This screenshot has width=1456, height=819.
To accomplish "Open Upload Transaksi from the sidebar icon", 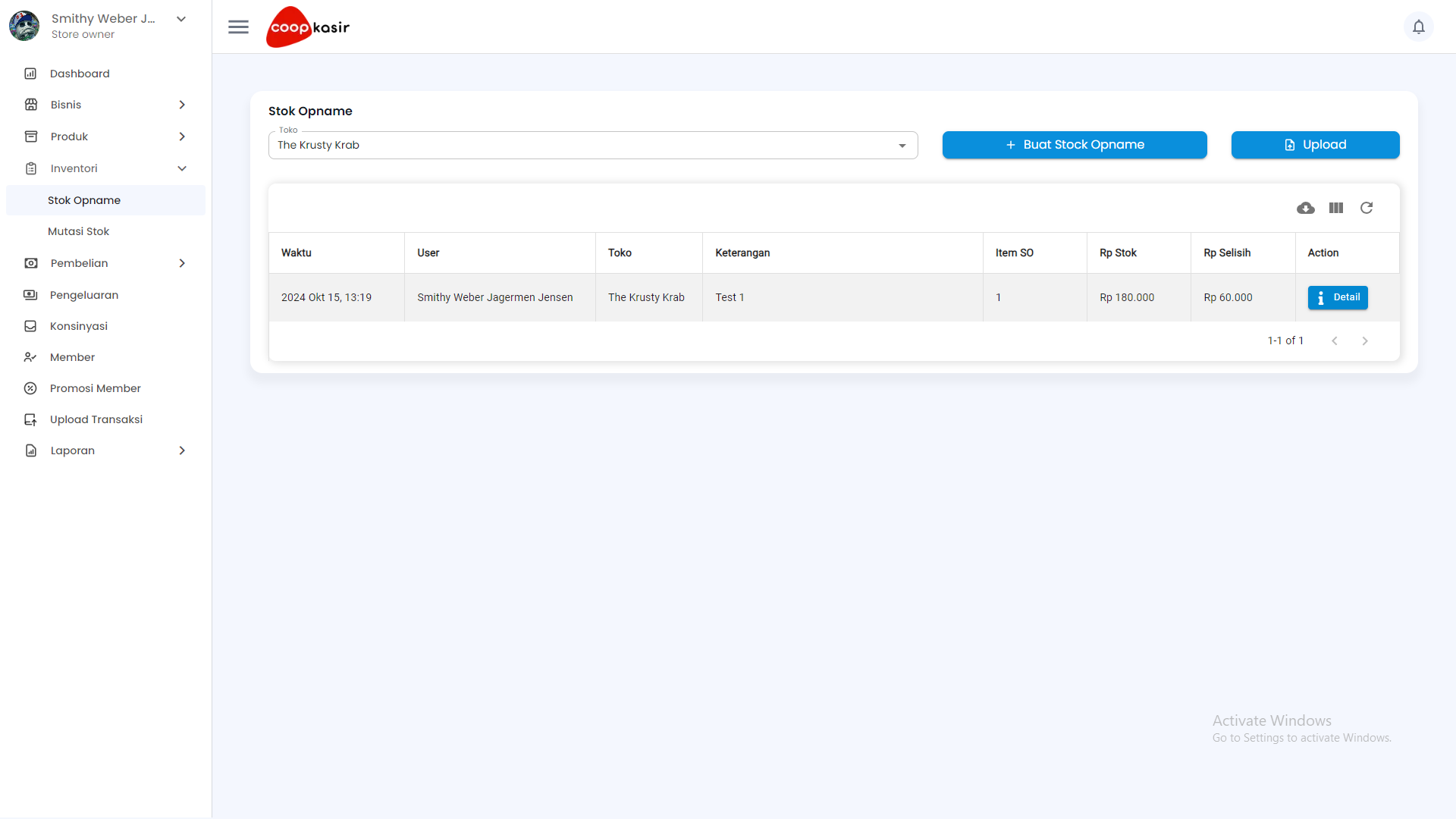I will [30, 419].
